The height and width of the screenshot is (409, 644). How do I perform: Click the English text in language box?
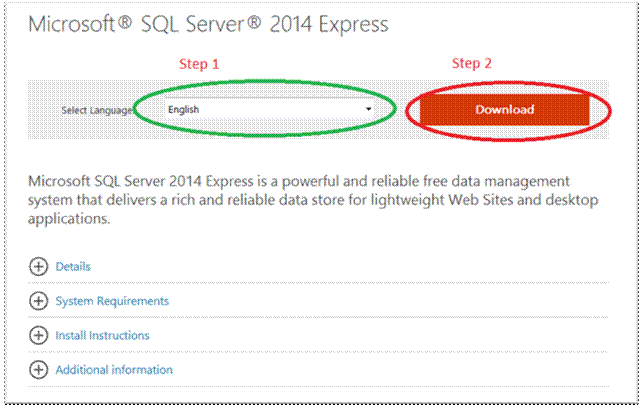click(184, 109)
